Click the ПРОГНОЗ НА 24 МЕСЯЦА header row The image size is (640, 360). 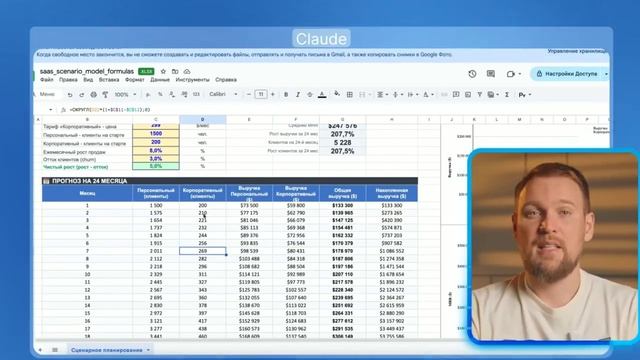(230, 181)
